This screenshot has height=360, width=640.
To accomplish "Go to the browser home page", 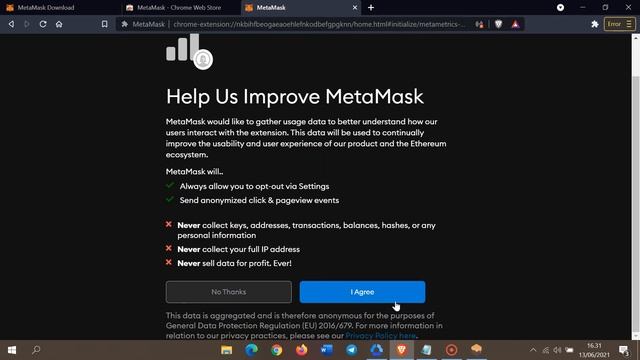I will coord(59,24).
